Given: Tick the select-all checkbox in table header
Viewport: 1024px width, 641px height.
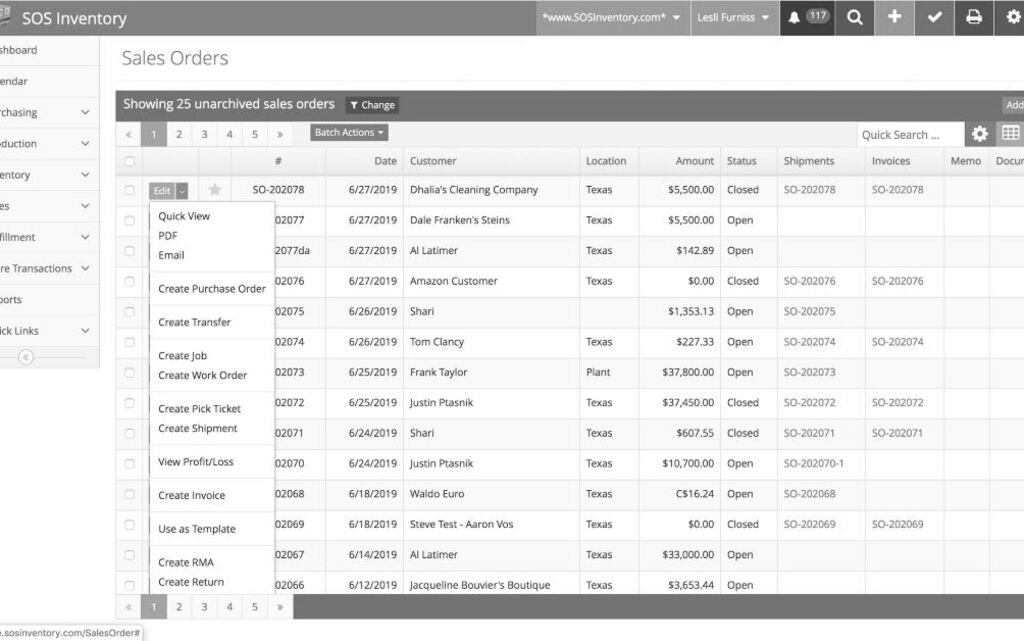Looking at the screenshot, I should click(129, 161).
